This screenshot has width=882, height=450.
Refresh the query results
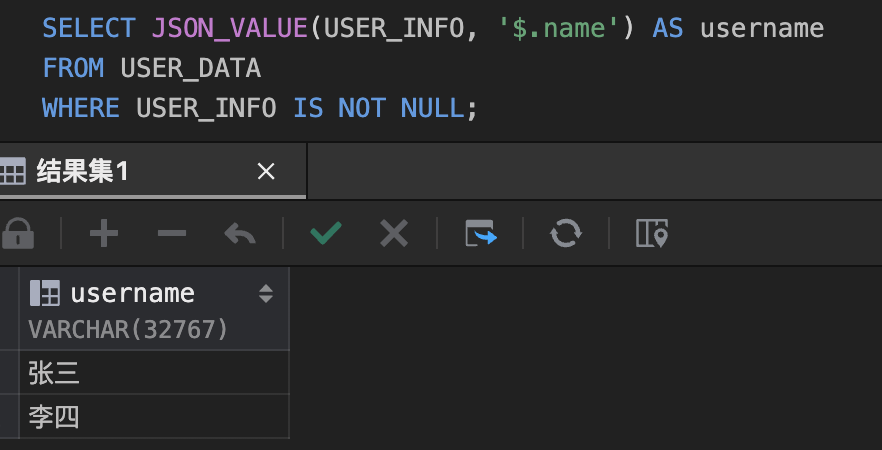point(566,234)
